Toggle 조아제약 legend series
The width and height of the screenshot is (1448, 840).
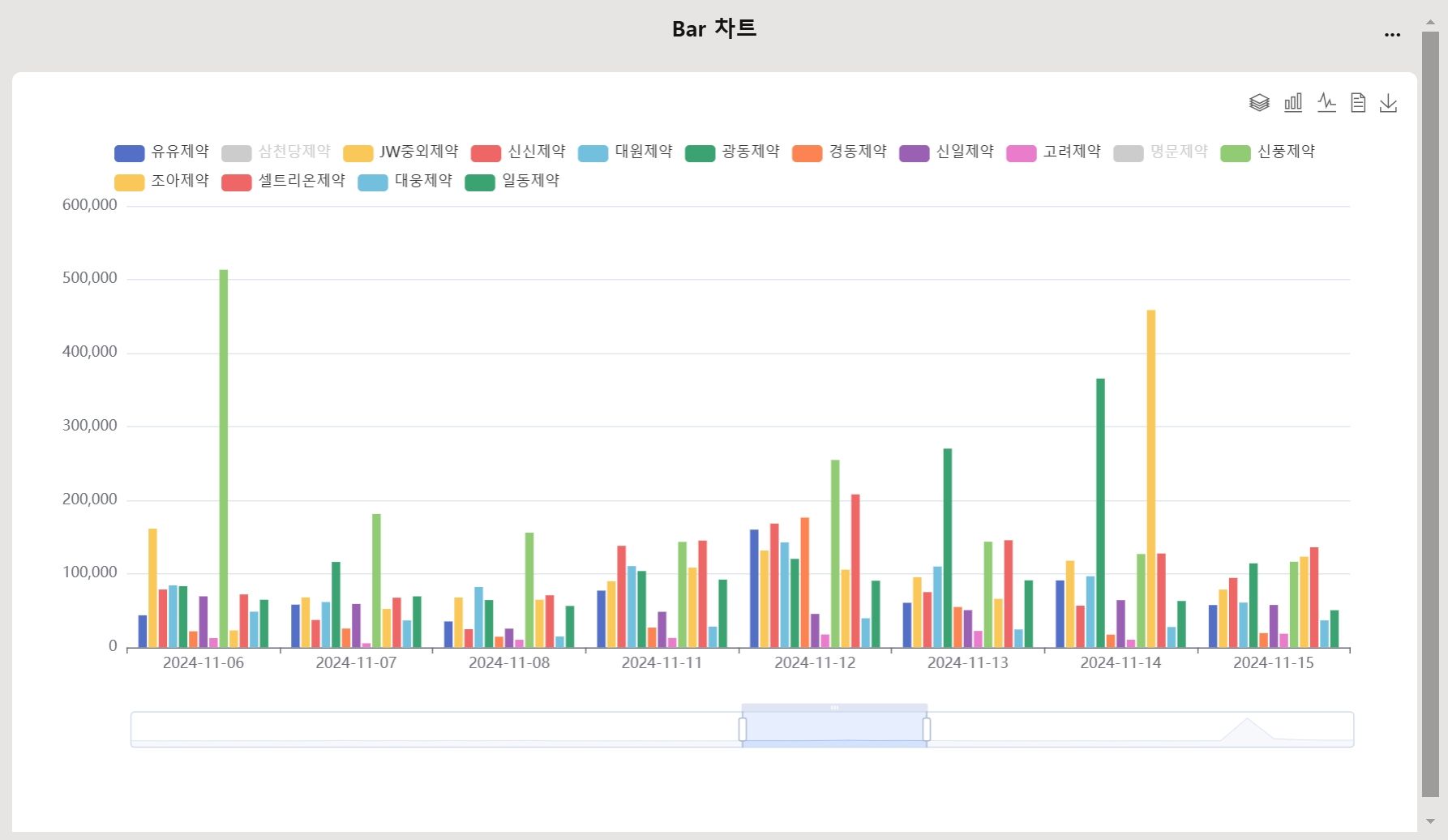[161, 182]
